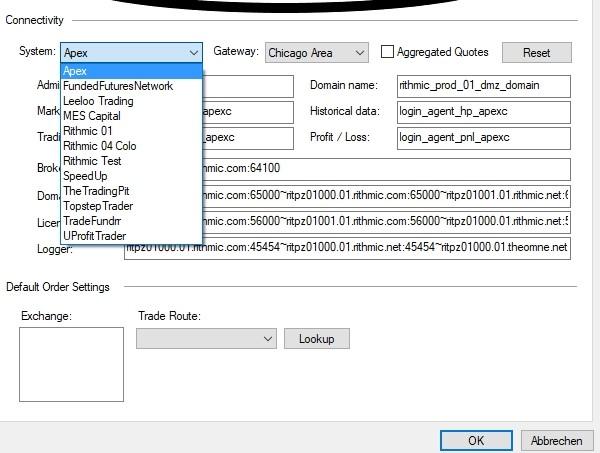Enable the Aggregated Quotes checkbox

[x=387, y=52]
